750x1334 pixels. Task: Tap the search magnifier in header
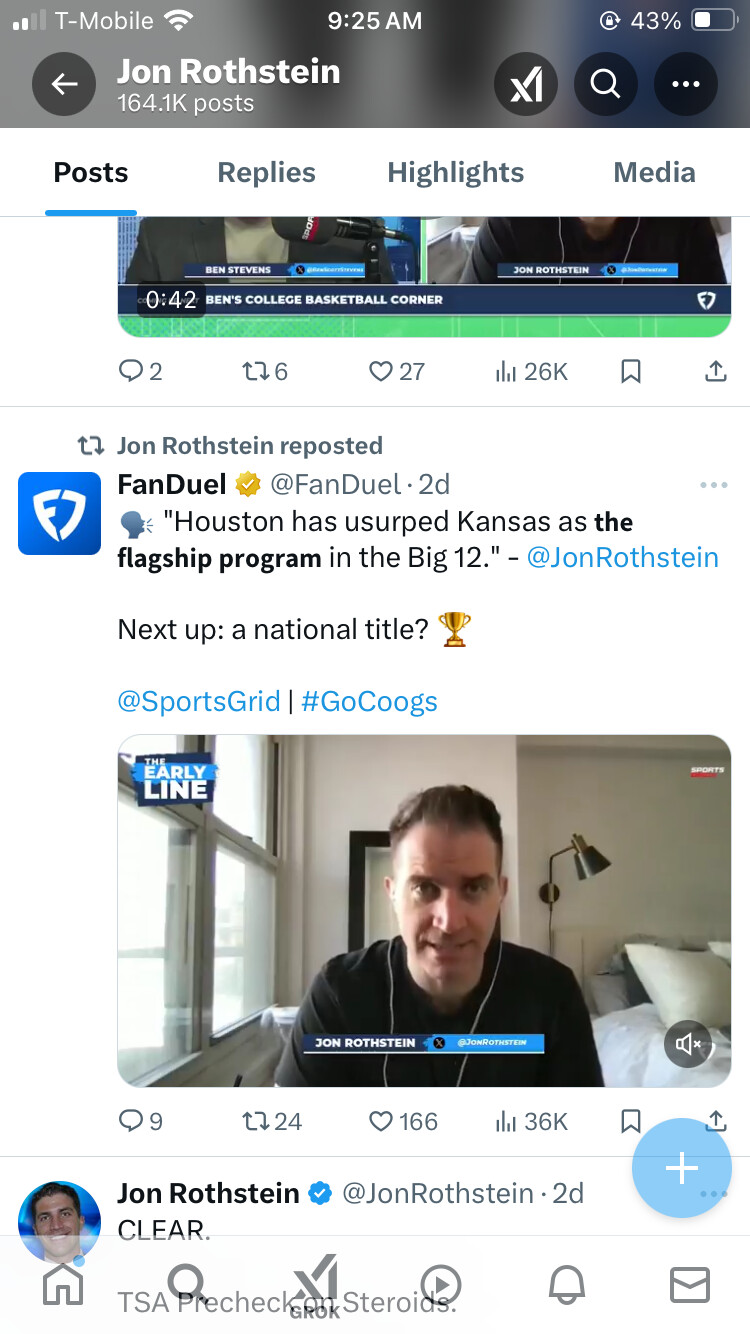606,84
